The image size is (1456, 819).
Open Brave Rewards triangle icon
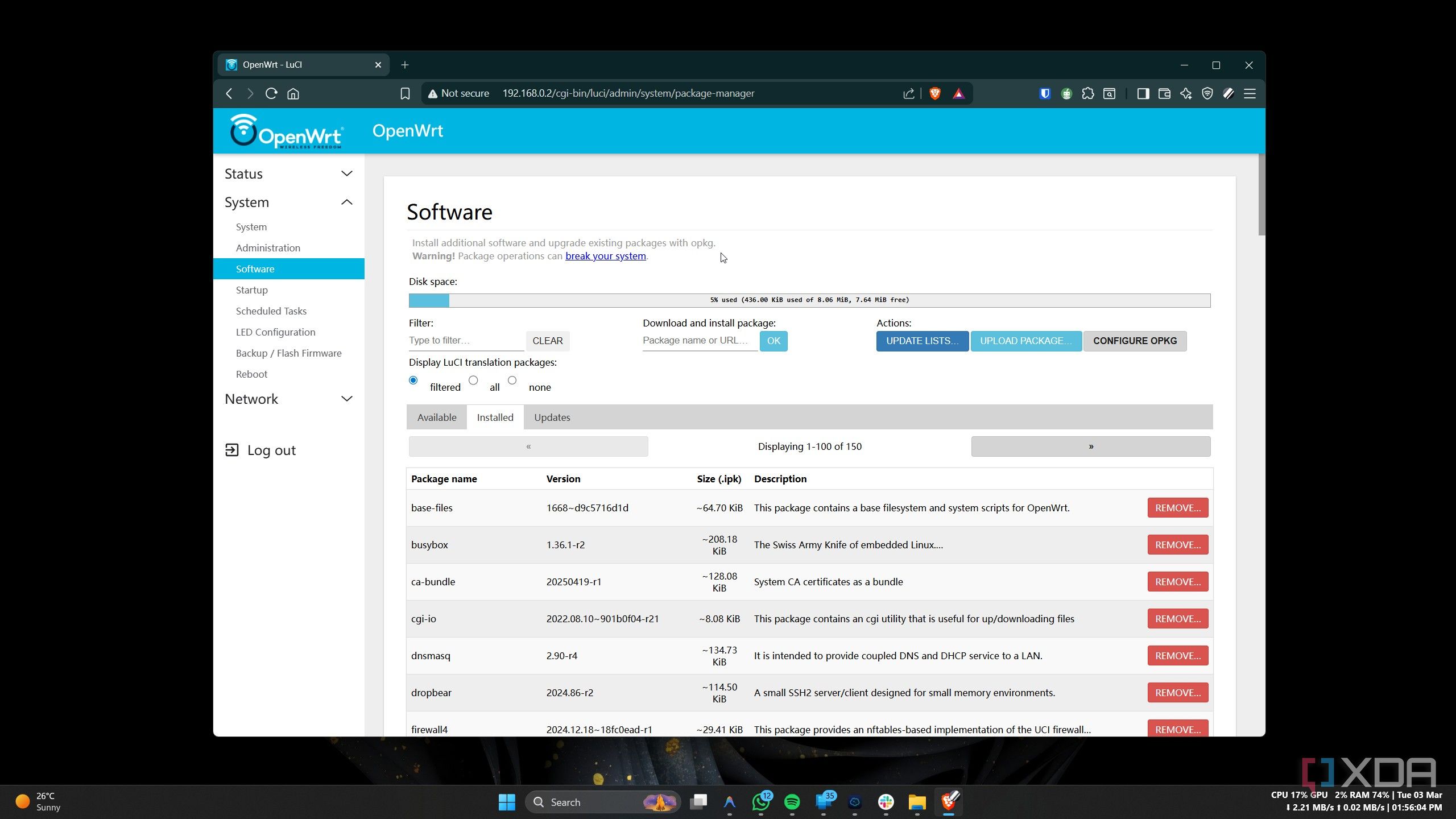[958, 93]
